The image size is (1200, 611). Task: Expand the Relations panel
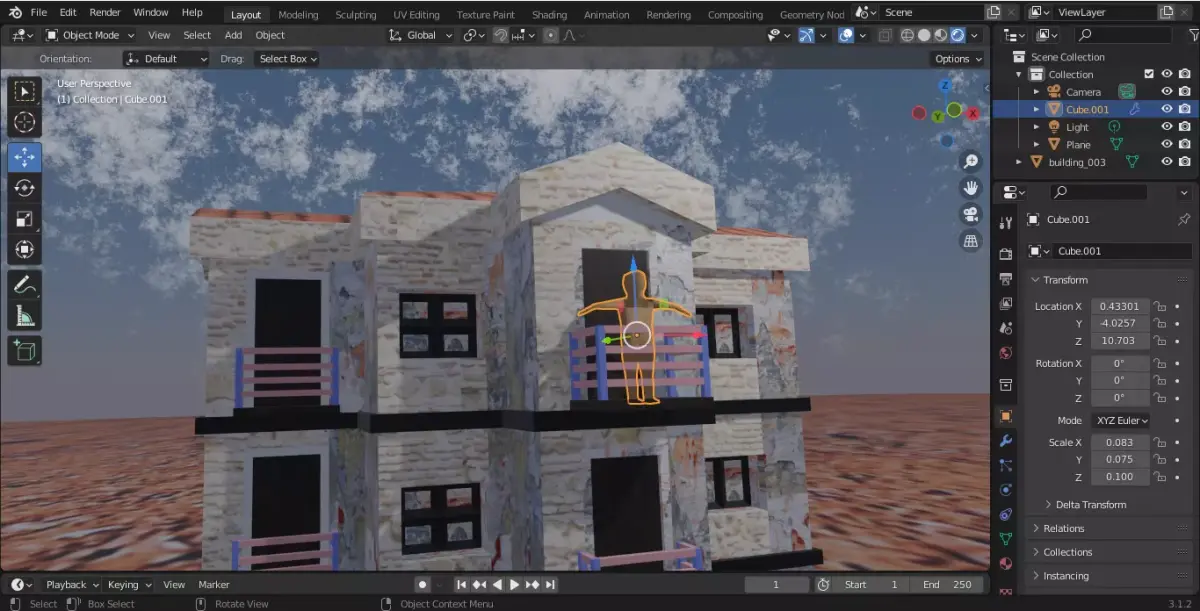pyautogui.click(x=1063, y=528)
